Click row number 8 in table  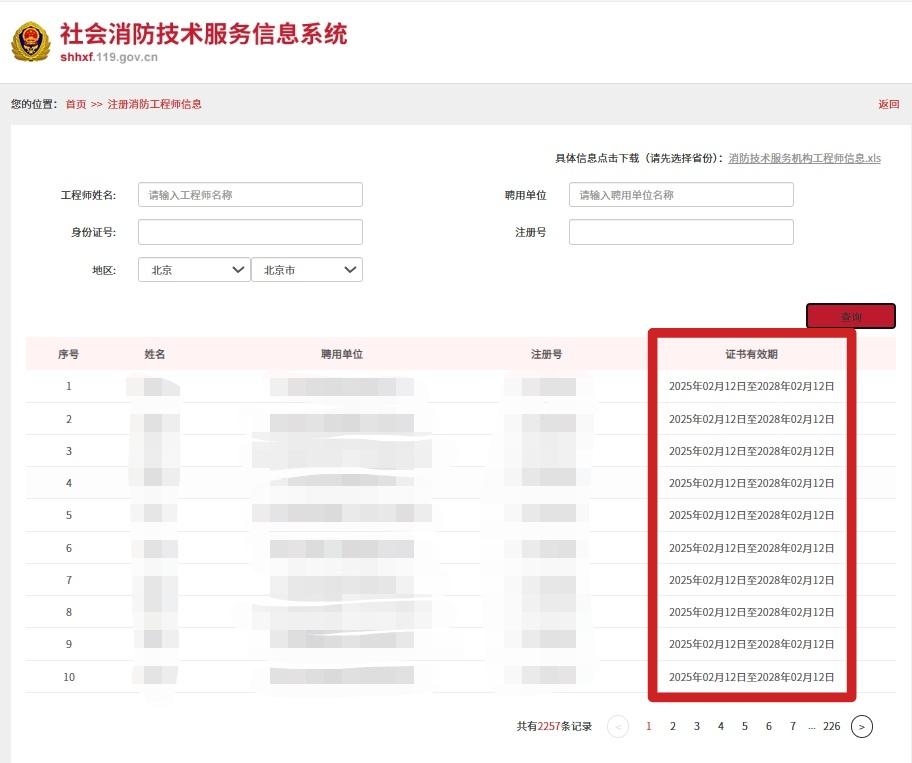pyautogui.click(x=69, y=612)
